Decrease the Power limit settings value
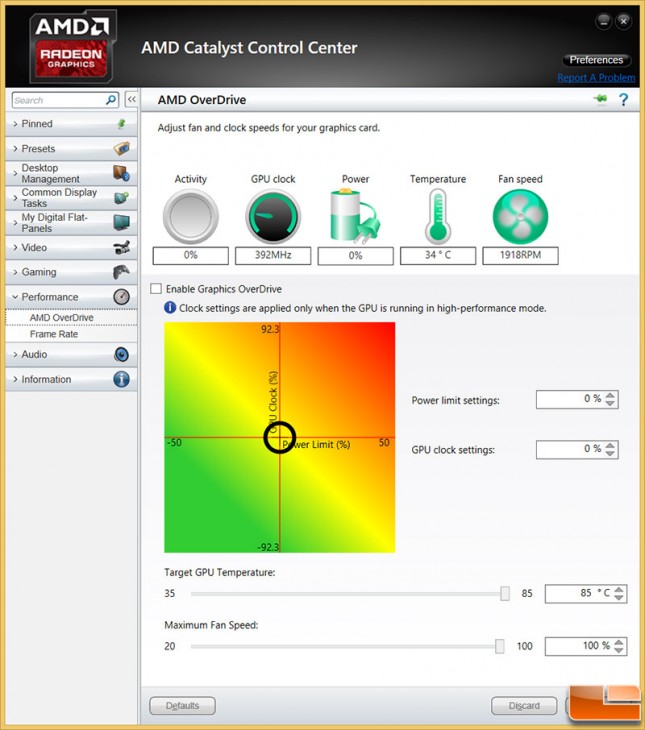 611,403
